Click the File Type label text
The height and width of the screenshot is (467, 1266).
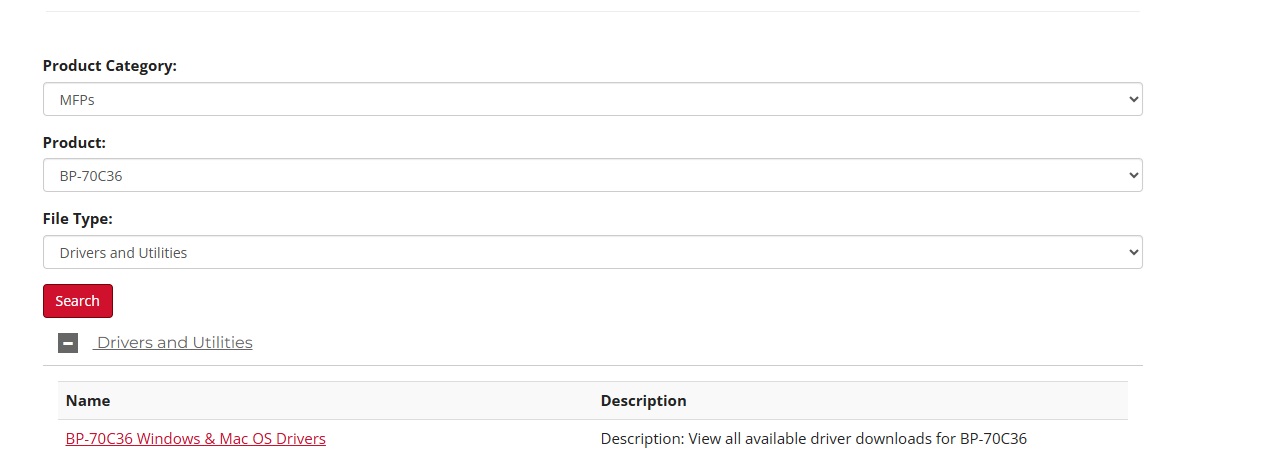[x=78, y=218]
